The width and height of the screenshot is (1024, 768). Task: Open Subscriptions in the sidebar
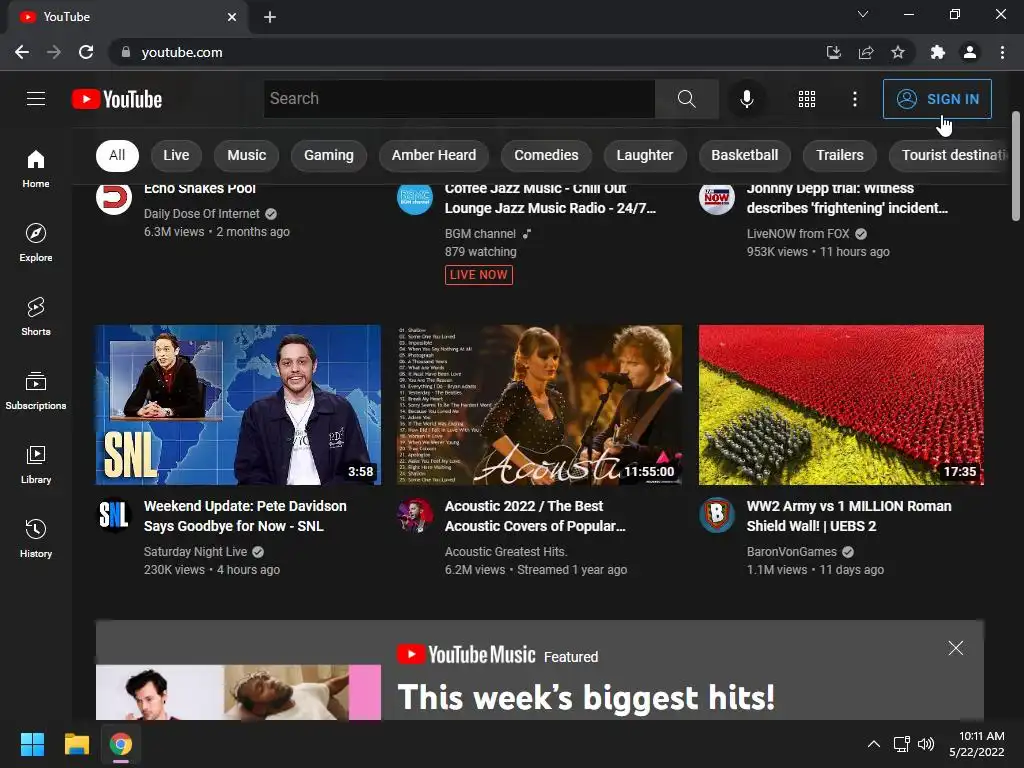36,390
